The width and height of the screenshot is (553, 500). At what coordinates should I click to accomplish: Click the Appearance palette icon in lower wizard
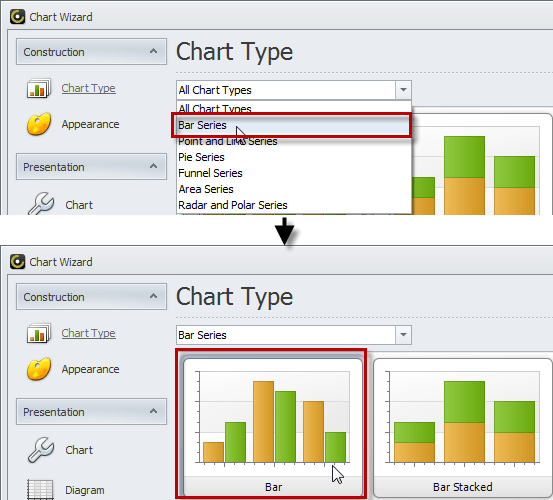tap(39, 369)
